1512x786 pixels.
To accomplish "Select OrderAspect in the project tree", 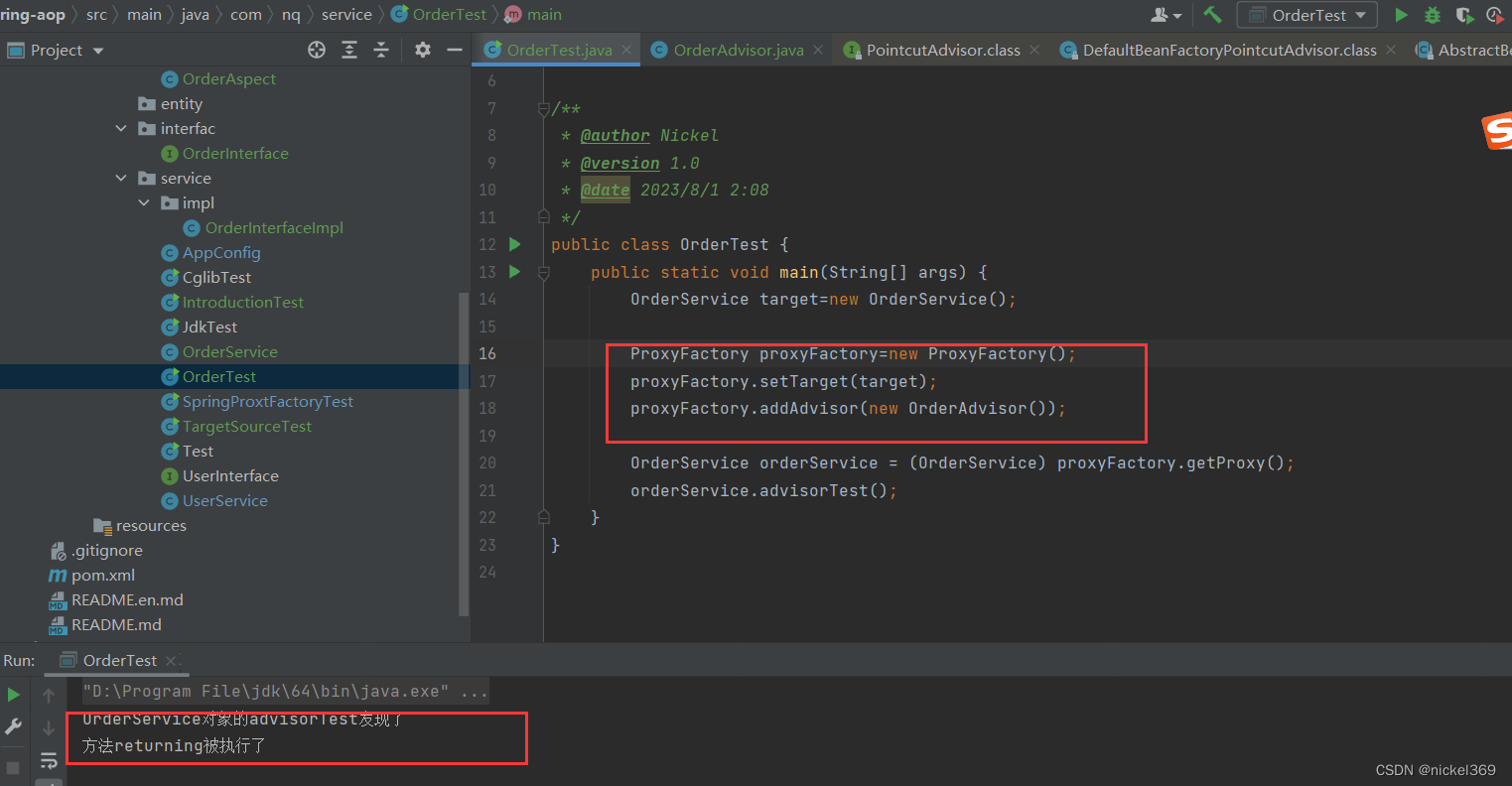I will (x=228, y=78).
